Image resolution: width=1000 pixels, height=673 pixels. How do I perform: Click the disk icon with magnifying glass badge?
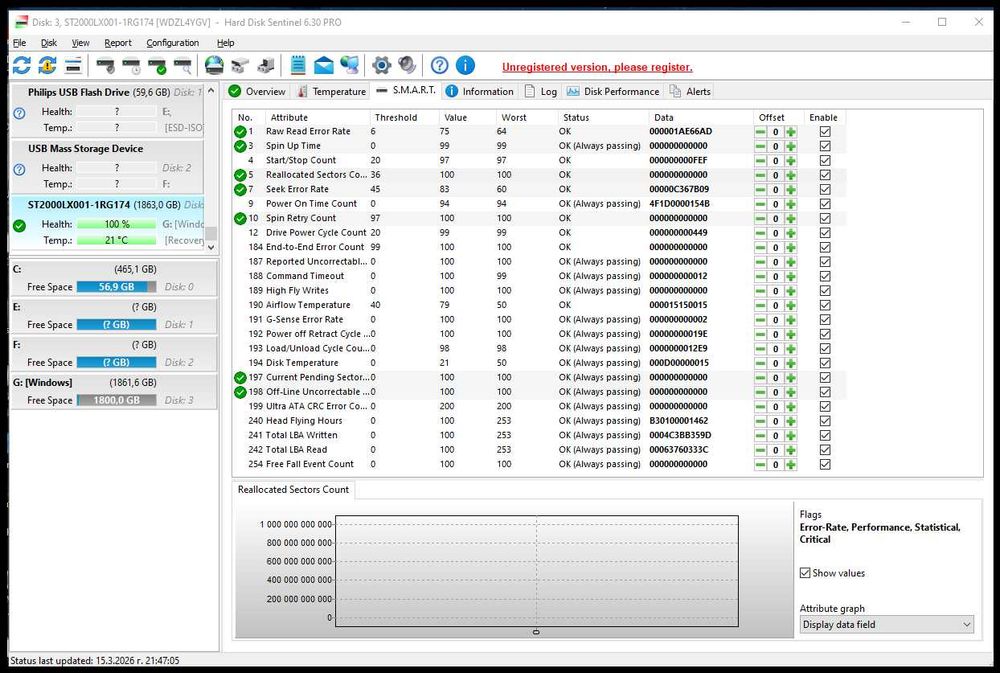pyautogui.click(x=182, y=65)
